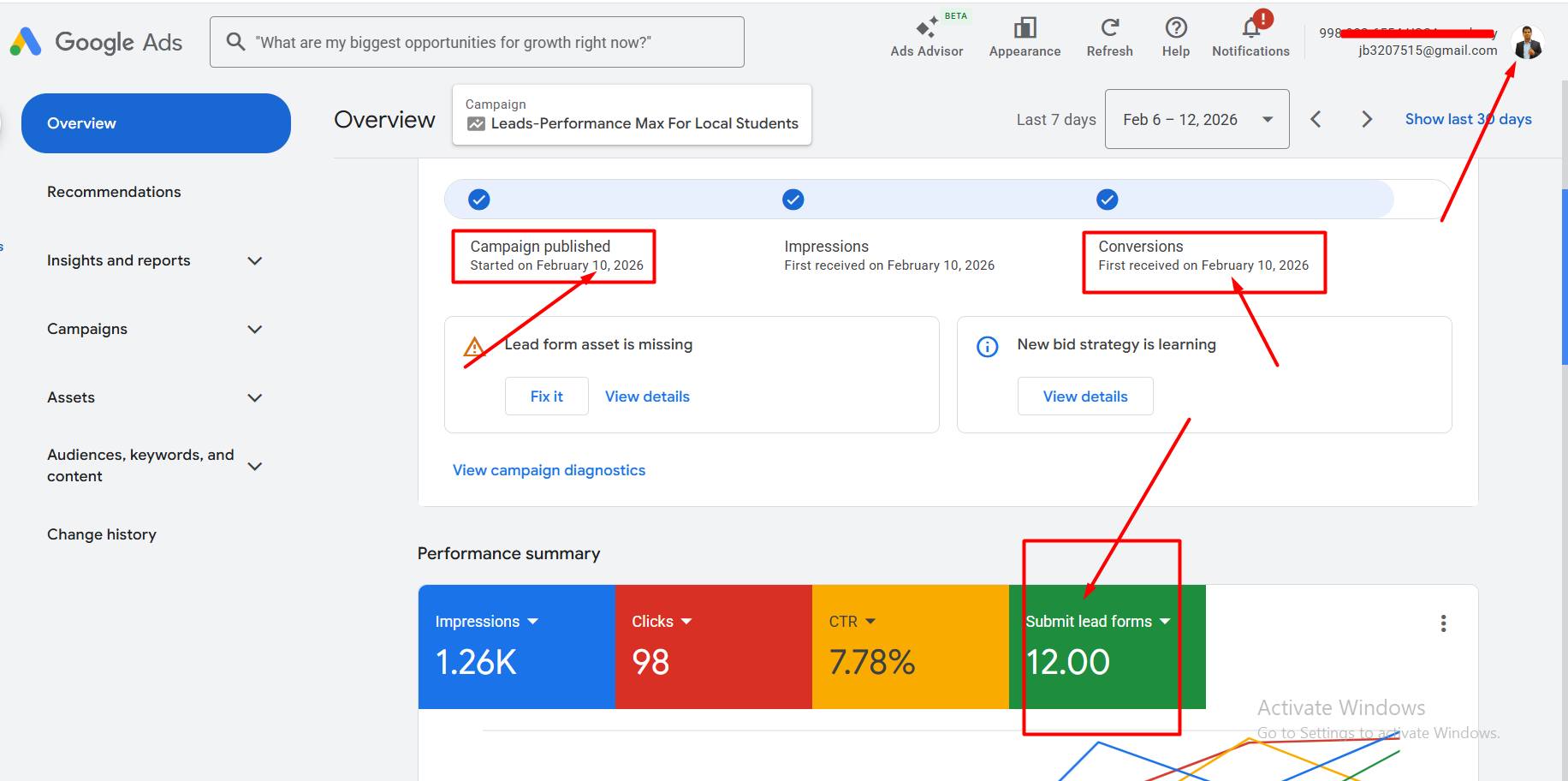
Task: Click the search magnifier icon
Action: click(235, 41)
